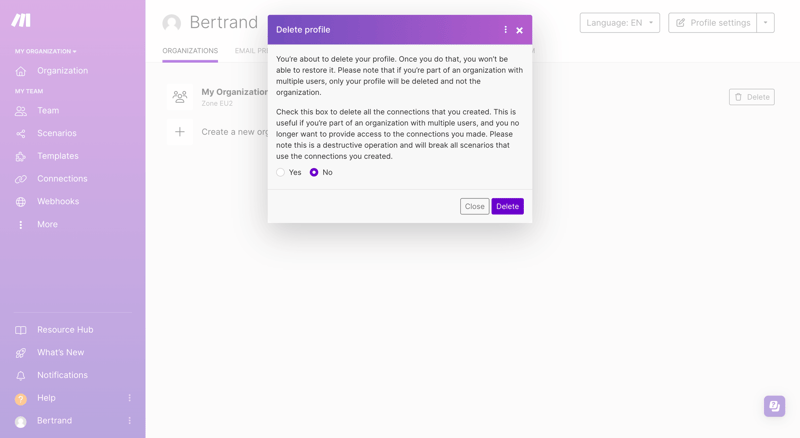Expand the Profile settings arrow dropdown
This screenshot has height=438, width=800.
tap(765, 23)
